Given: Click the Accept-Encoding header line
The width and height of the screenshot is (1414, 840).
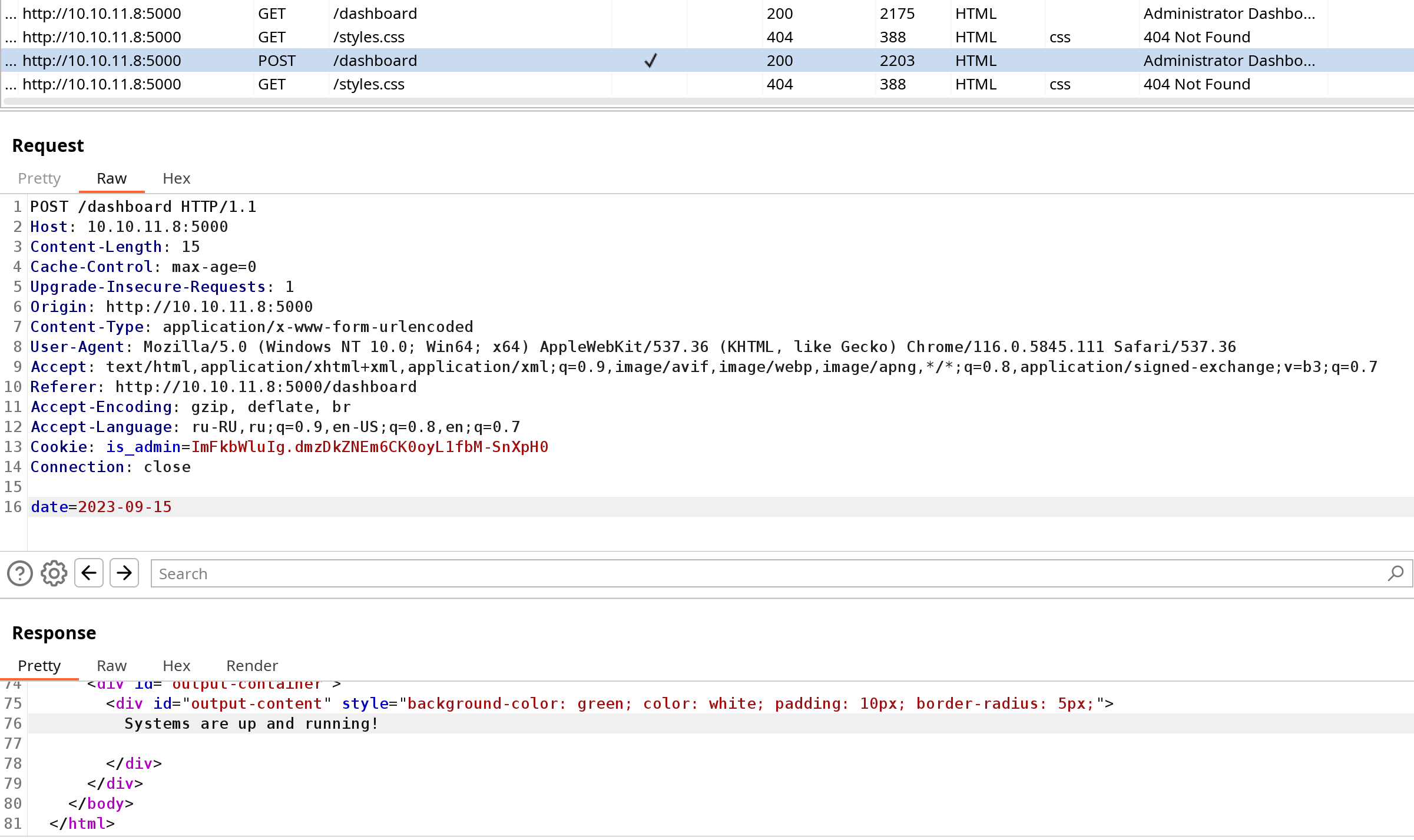Looking at the screenshot, I should [x=191, y=407].
